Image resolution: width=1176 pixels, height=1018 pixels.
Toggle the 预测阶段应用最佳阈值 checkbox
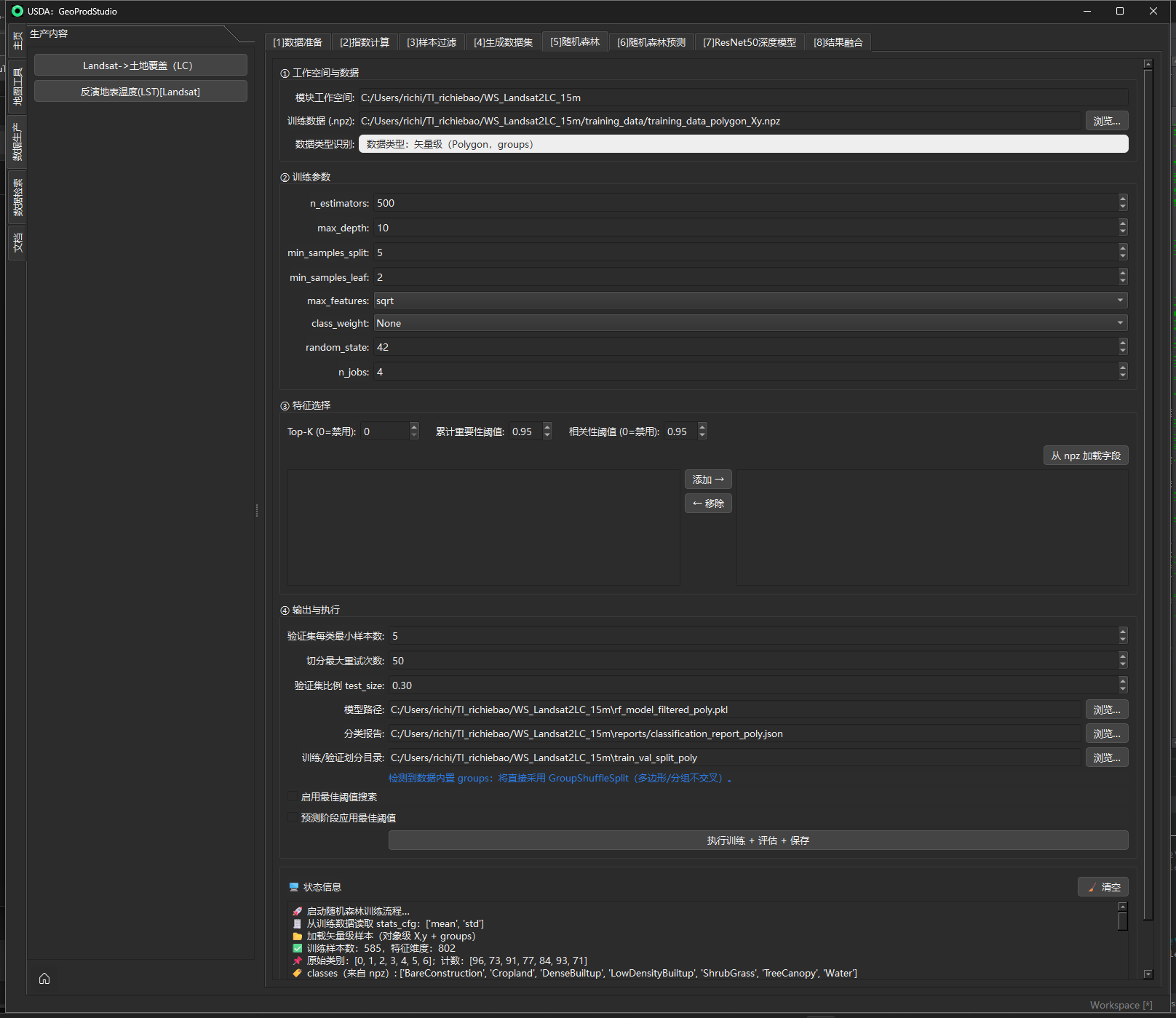click(x=293, y=818)
